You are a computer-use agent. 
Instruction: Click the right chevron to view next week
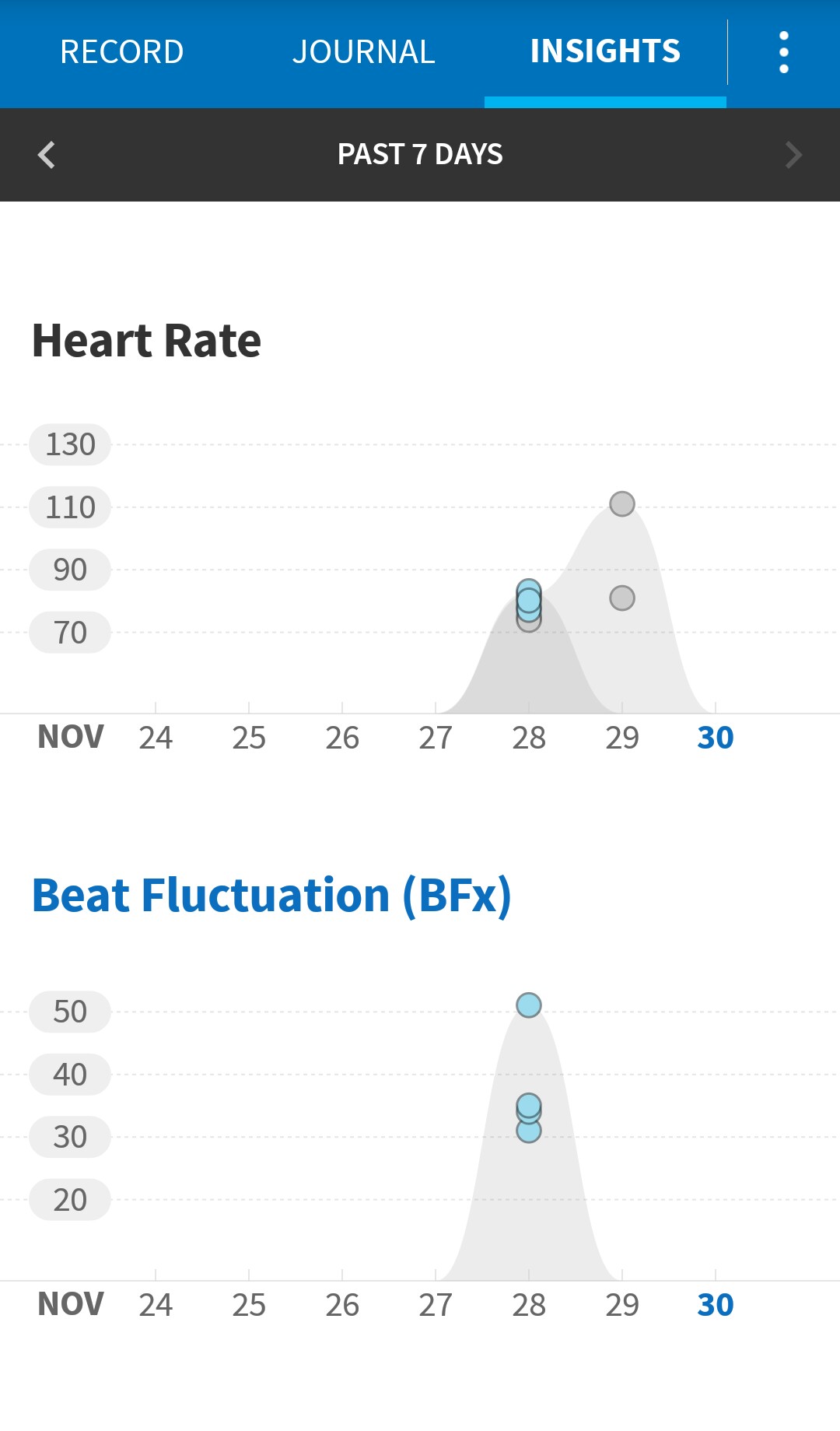coord(794,155)
